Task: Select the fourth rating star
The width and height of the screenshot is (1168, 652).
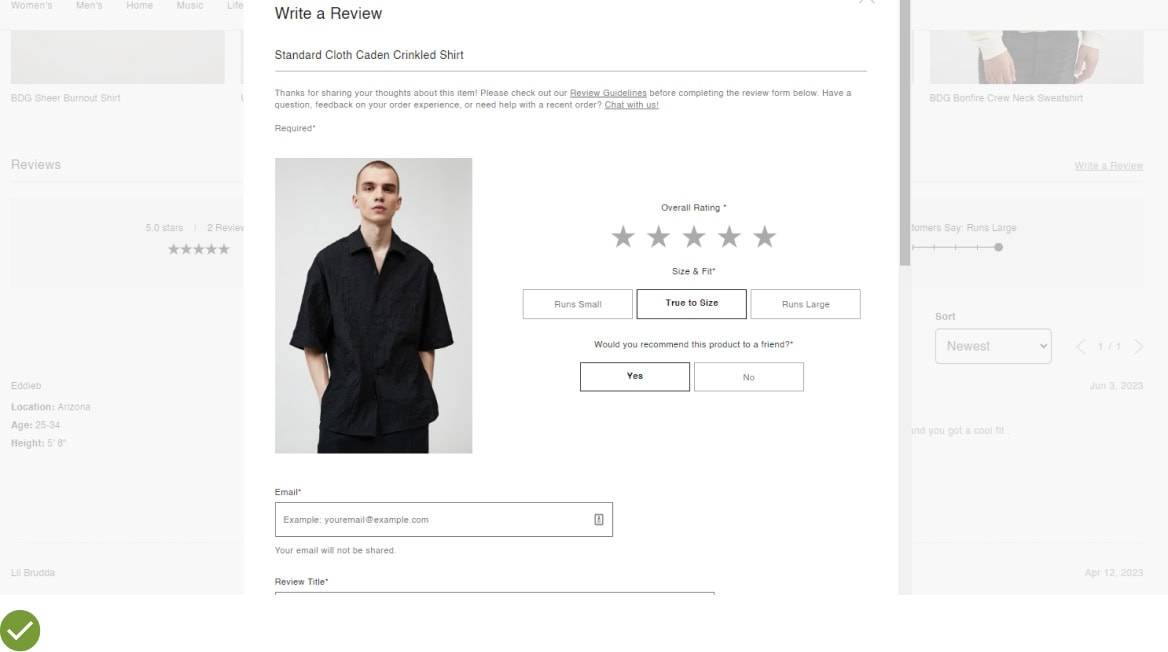Action: 729,237
